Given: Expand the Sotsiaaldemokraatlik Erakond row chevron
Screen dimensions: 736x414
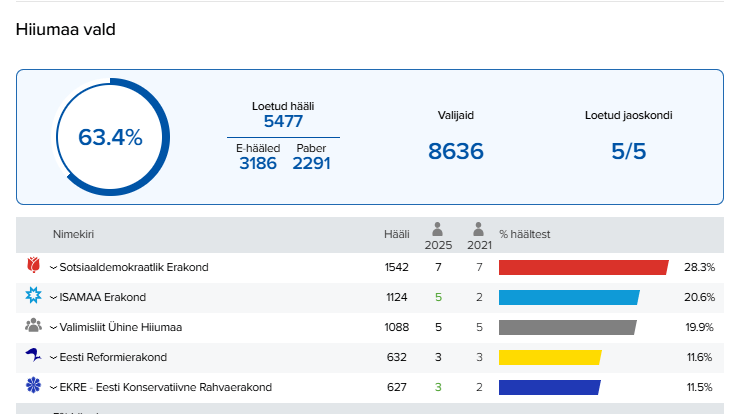Looking at the screenshot, I should [53, 268].
